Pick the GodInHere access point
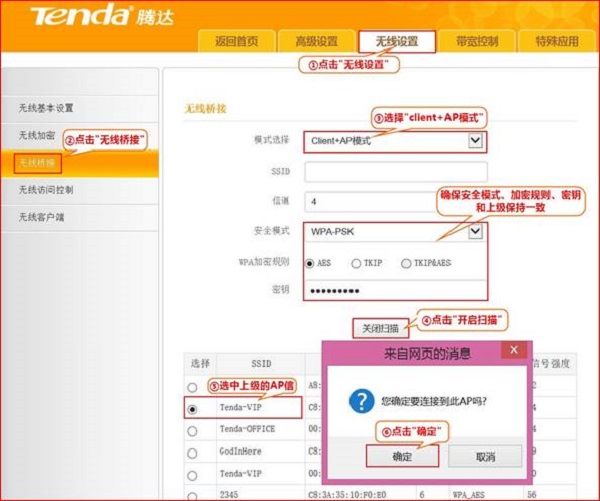The width and height of the screenshot is (600, 501). (192, 451)
